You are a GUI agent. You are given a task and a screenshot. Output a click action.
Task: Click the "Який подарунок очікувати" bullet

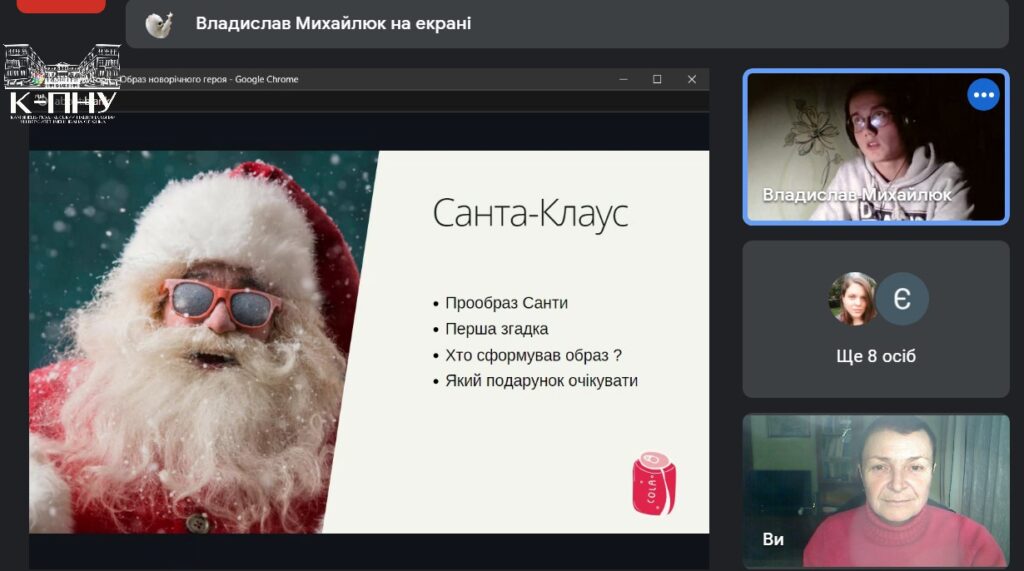click(541, 381)
